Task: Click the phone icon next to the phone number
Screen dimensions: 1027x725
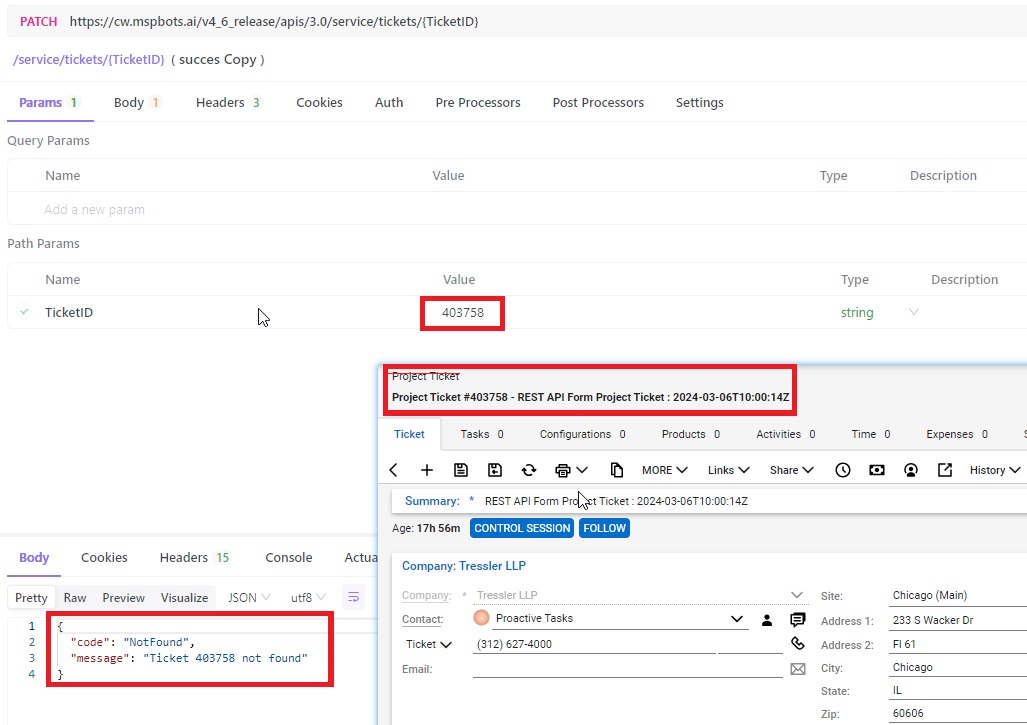Action: pyautogui.click(x=798, y=644)
